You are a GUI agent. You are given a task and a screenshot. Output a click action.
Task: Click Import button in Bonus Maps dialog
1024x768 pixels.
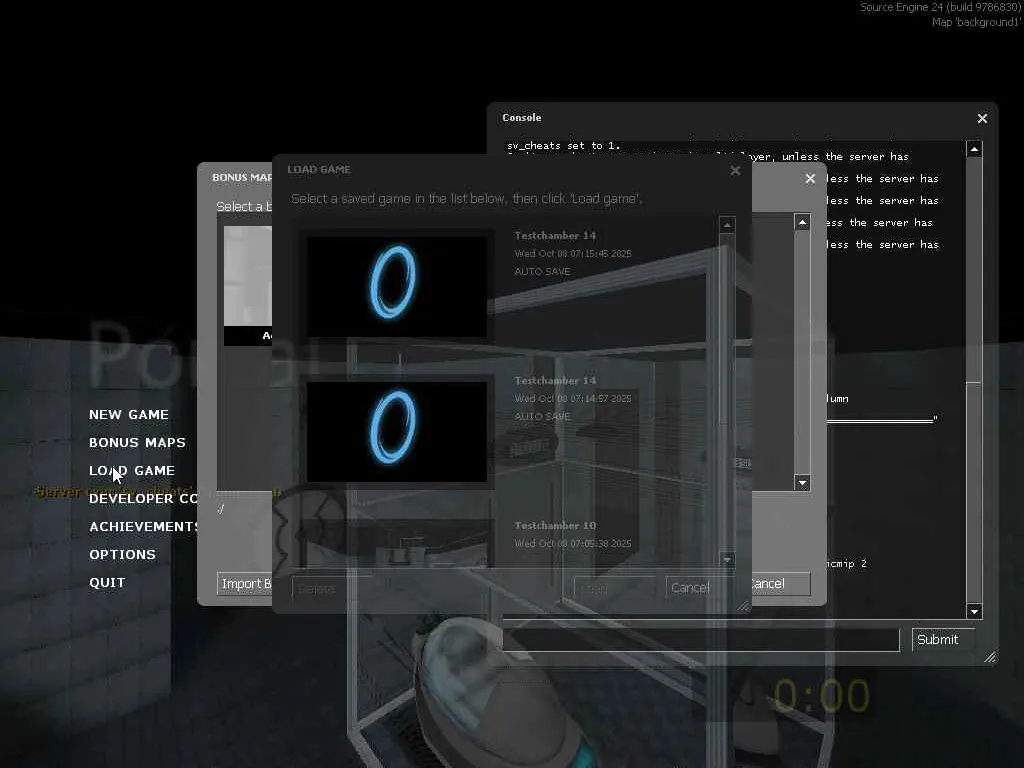click(x=244, y=584)
